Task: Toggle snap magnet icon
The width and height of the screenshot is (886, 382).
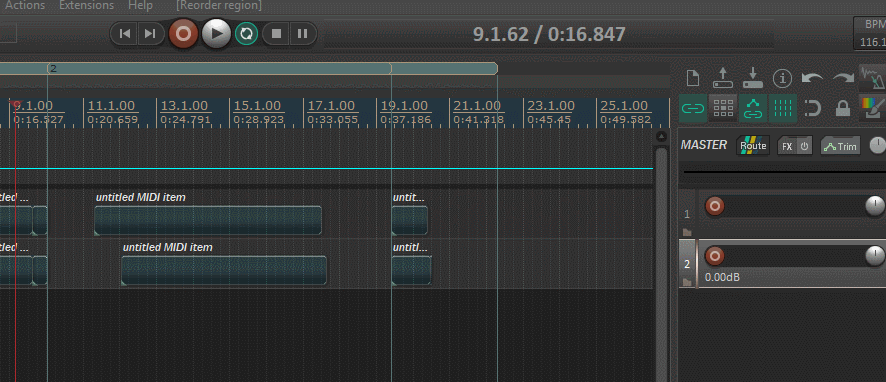Action: pyautogui.click(x=812, y=108)
